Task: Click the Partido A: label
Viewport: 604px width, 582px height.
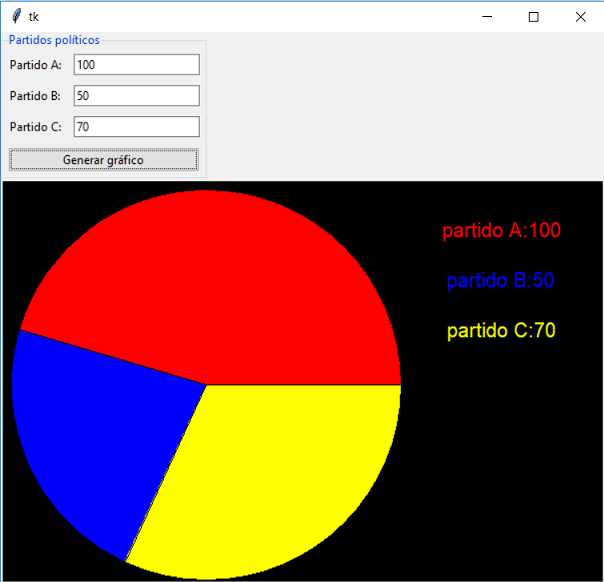Action: coord(35,65)
